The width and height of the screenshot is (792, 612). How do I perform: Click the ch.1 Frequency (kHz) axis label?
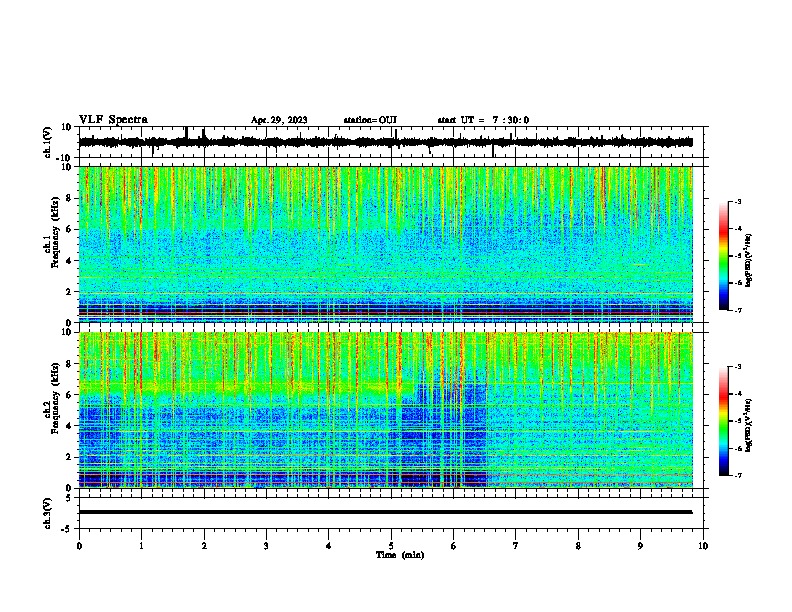tap(51, 232)
